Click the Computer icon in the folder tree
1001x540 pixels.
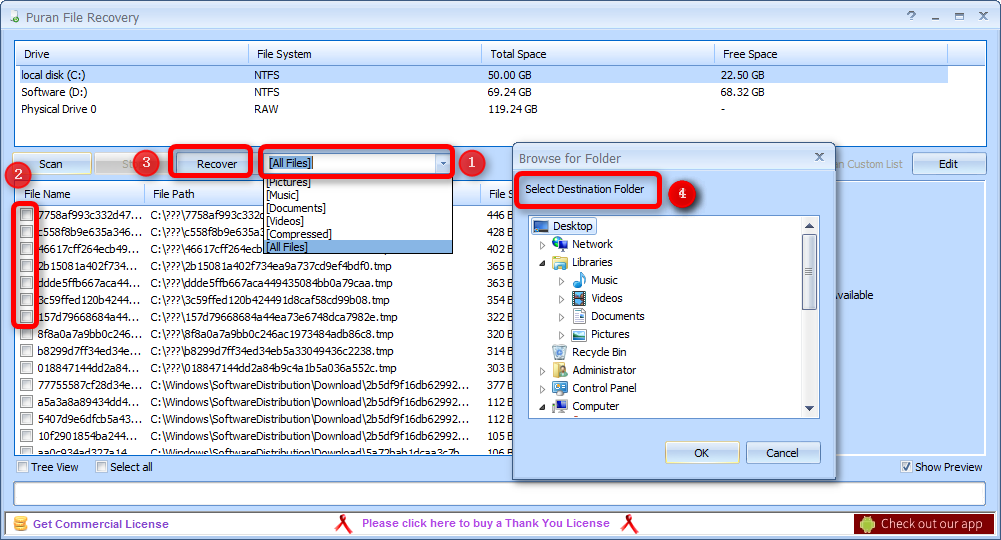[x=560, y=406]
